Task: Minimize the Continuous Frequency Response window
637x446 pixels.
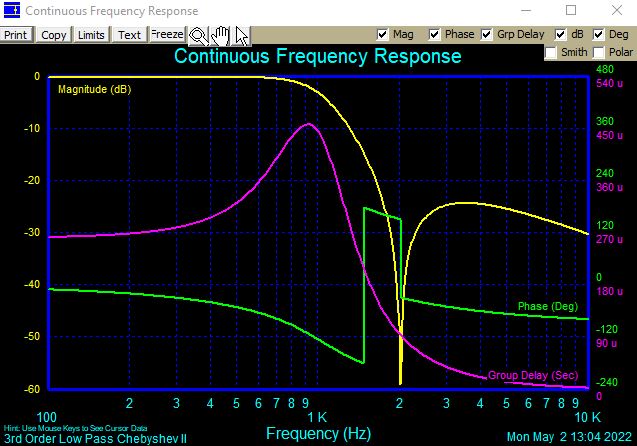Action: pyautogui.click(x=526, y=10)
